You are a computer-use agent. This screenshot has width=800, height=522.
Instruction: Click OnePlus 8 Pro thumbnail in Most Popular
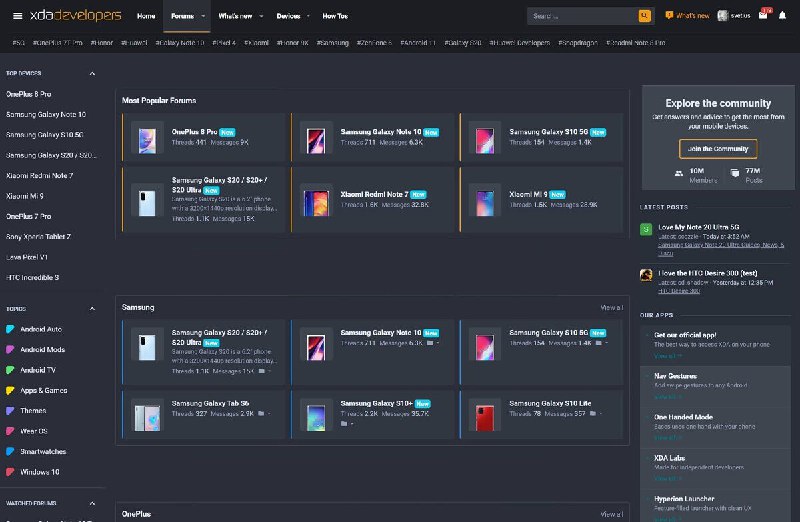pyautogui.click(x=147, y=138)
